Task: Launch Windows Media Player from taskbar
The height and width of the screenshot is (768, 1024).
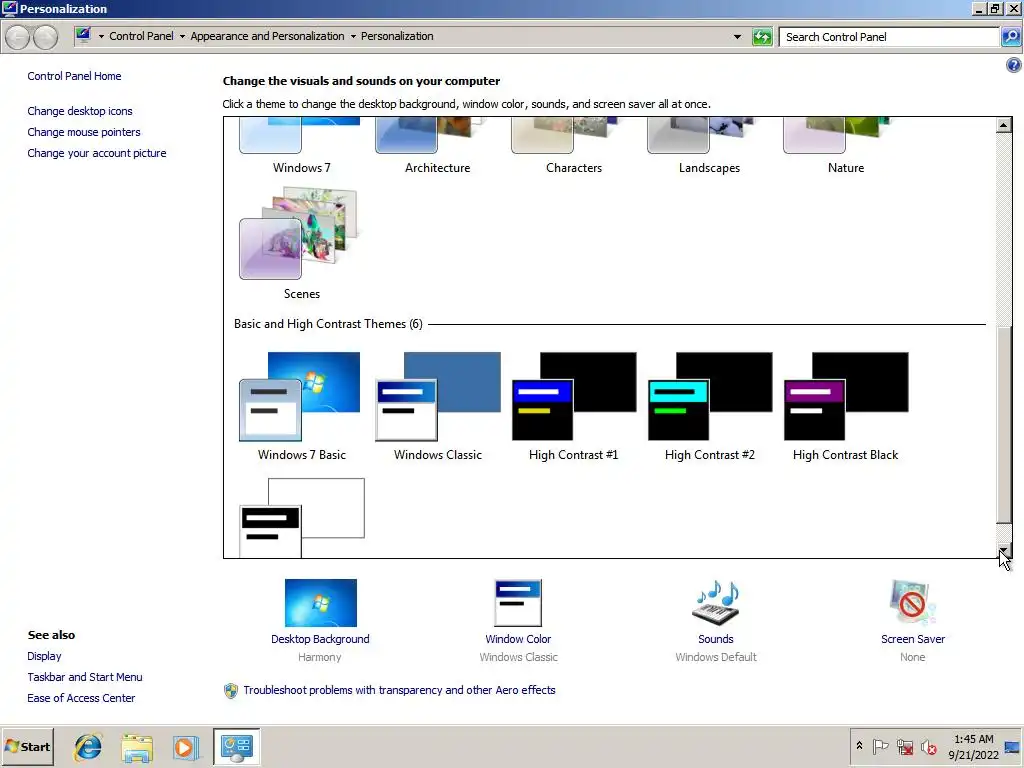Action: (x=185, y=746)
